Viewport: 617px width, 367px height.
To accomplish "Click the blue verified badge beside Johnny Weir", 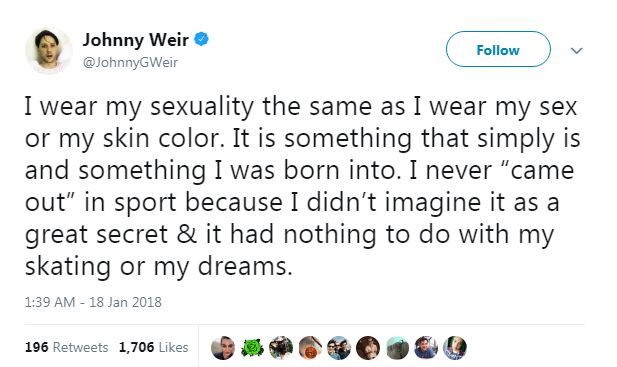I will point(201,39).
